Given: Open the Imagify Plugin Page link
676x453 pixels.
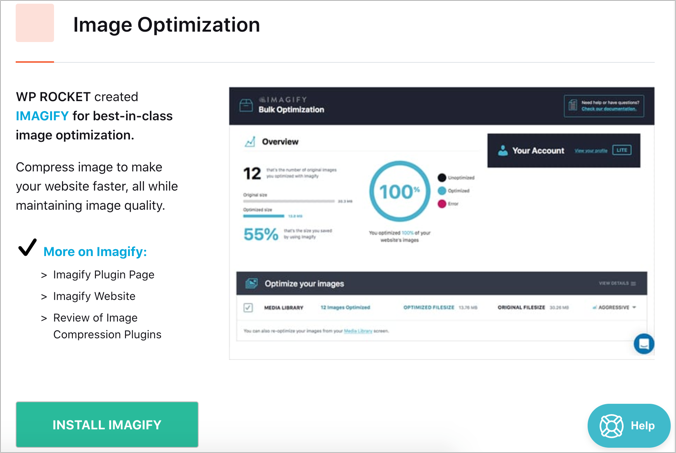Looking at the screenshot, I should point(103,274).
